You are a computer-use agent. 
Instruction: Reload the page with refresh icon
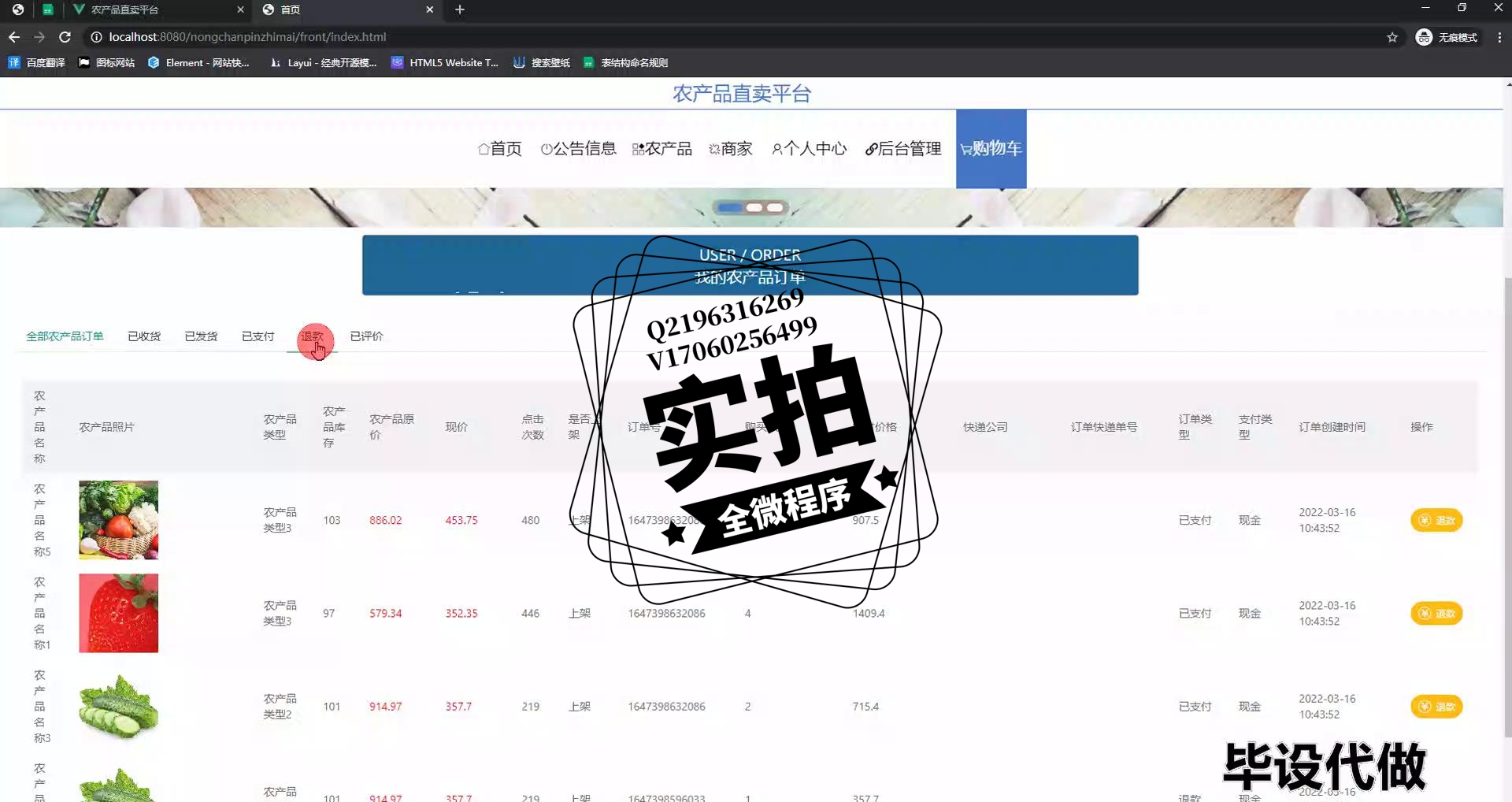click(65, 37)
